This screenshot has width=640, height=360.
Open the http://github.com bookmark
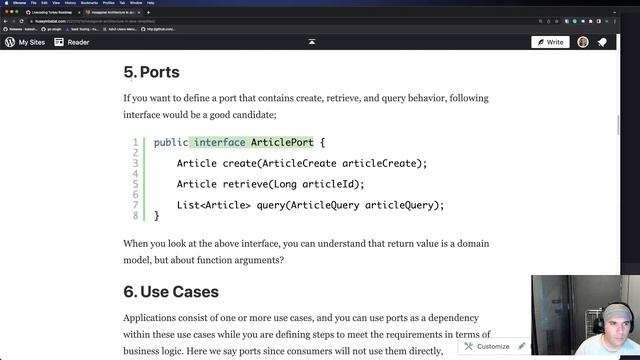point(158,29)
